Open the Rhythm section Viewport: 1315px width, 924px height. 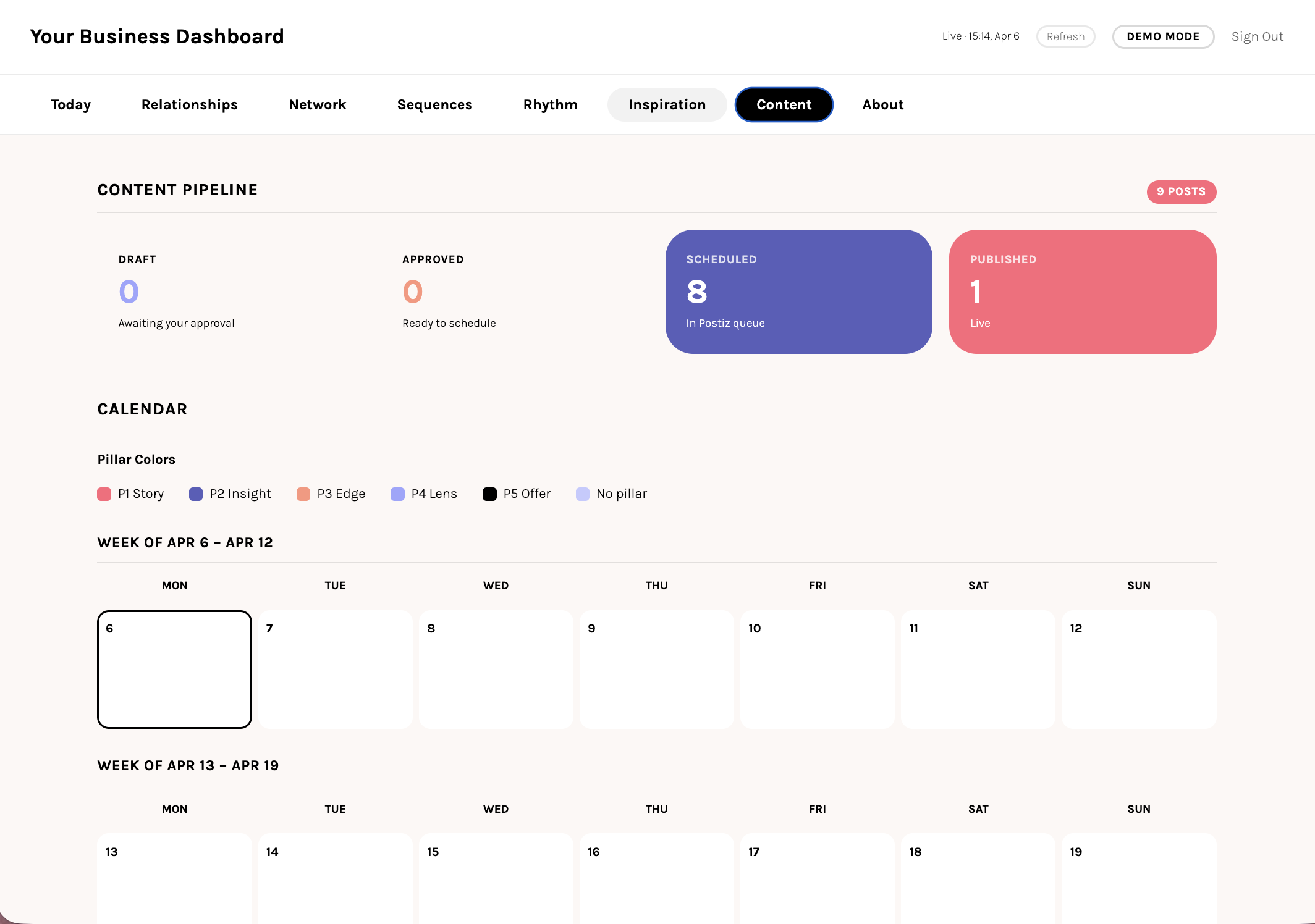point(550,104)
